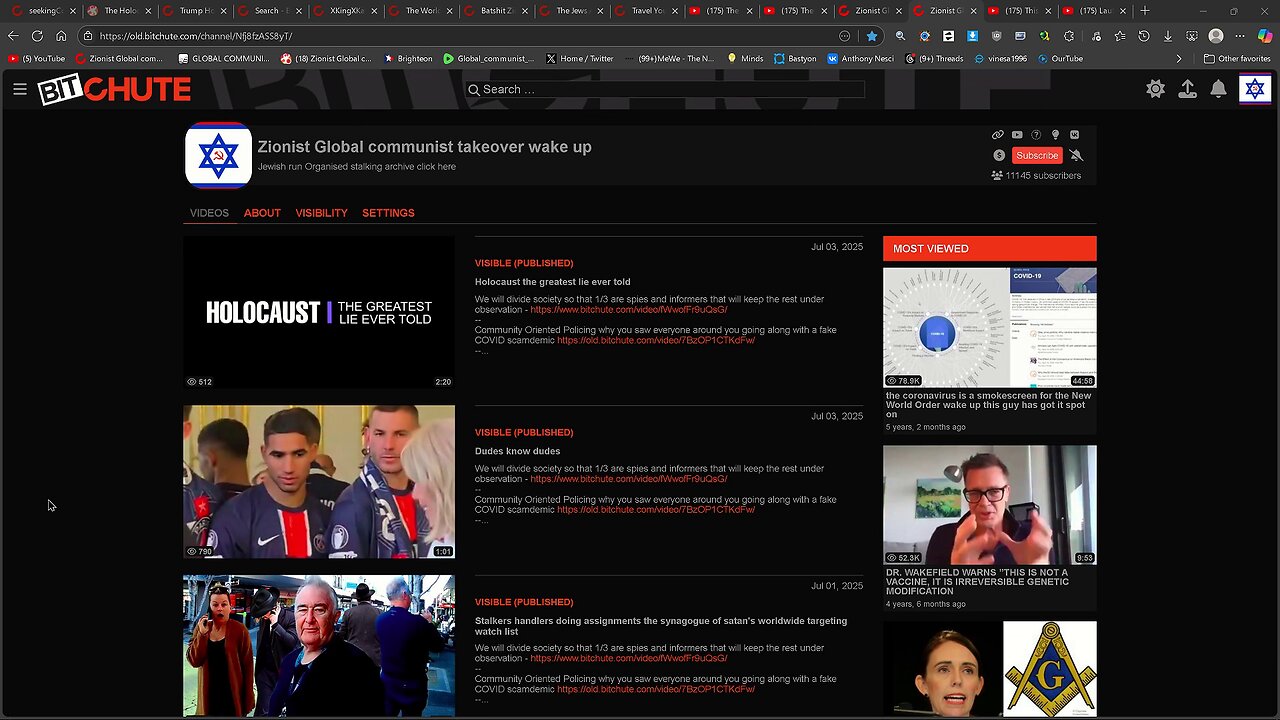
Task: Open the upload video icon
Action: point(1187,89)
